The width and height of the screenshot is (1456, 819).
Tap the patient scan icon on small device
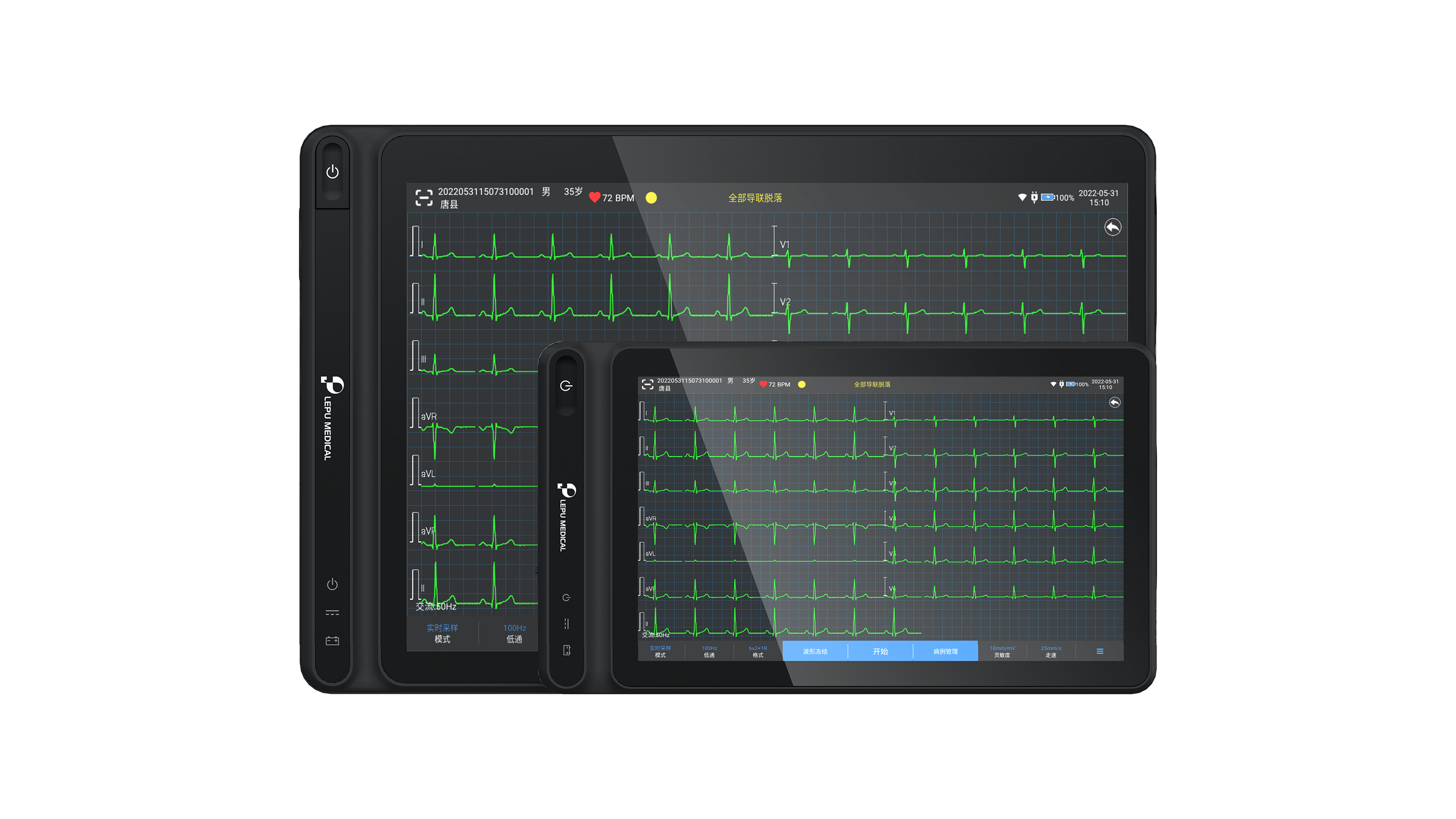(648, 384)
